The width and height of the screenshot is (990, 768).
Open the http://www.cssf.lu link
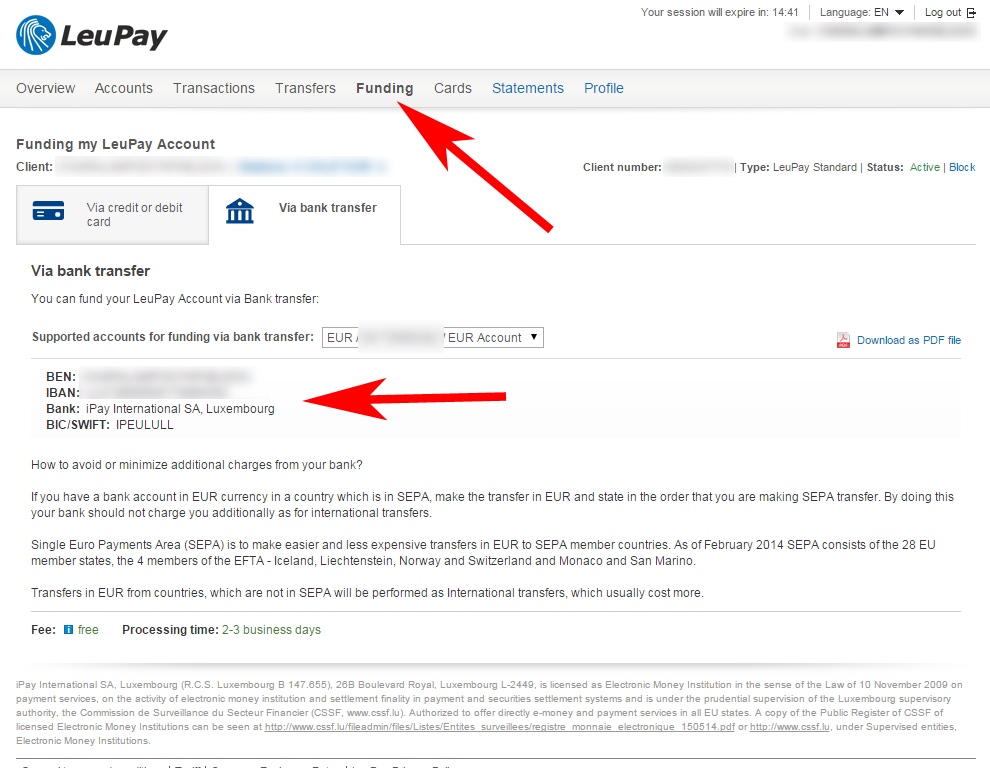click(x=789, y=727)
